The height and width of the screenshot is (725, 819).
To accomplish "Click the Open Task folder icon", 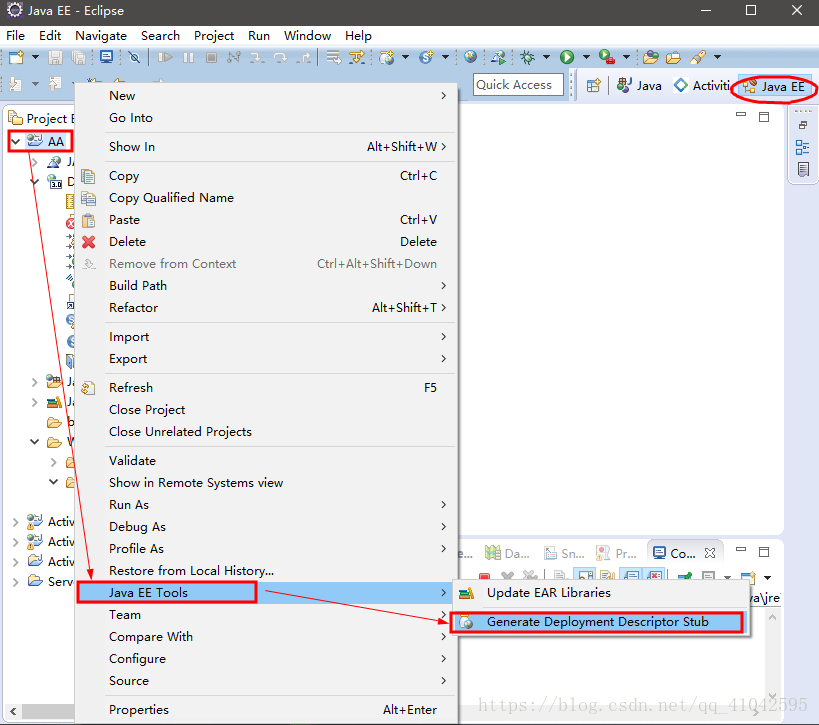I will pyautogui.click(x=673, y=57).
